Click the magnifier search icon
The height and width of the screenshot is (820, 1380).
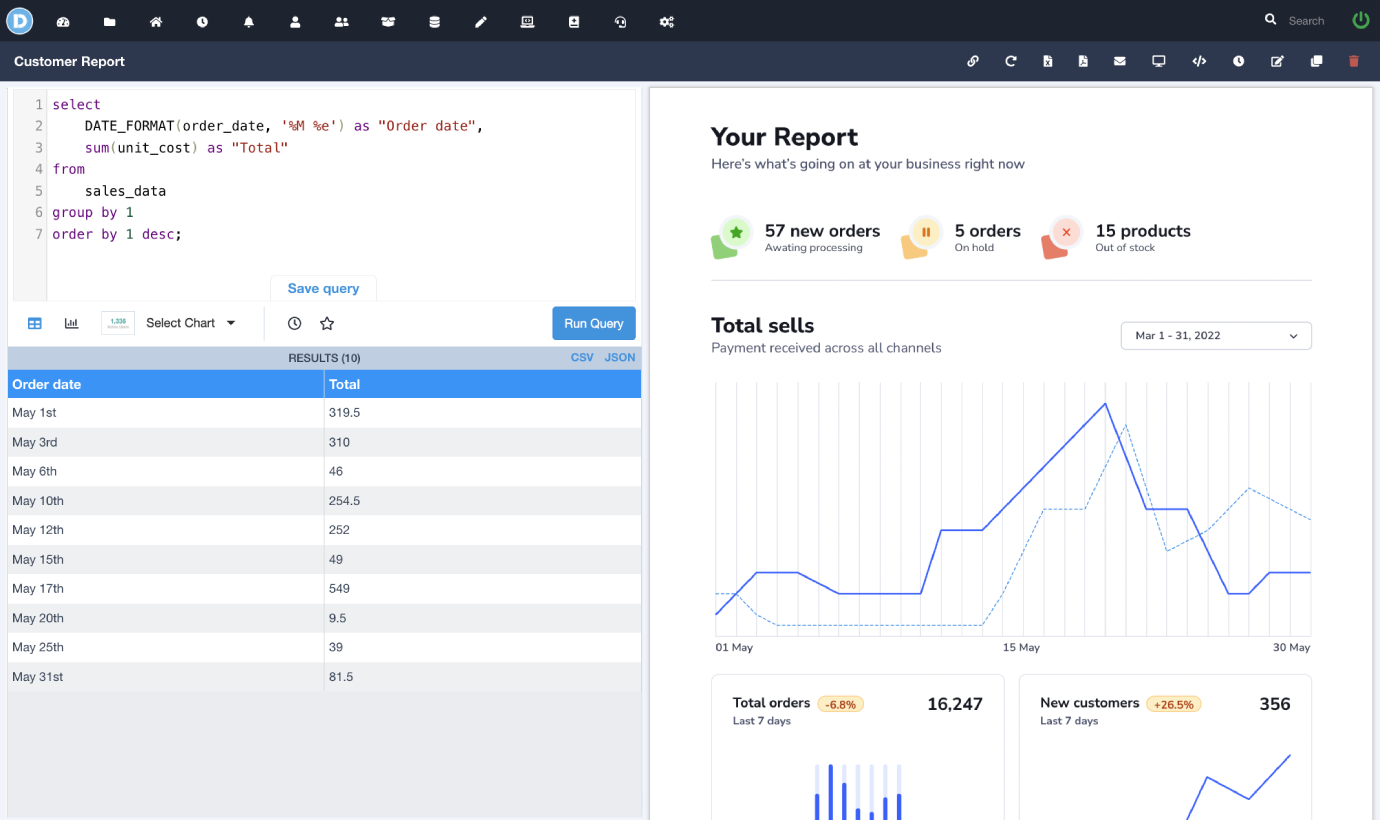1271,19
